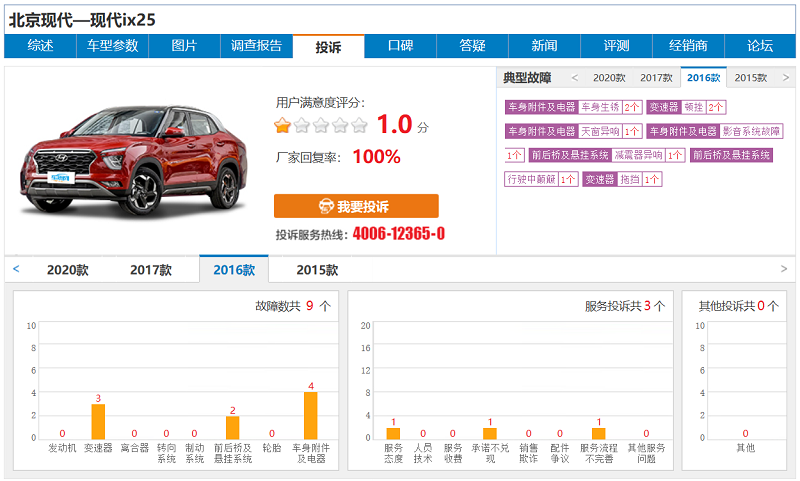Click the left arrow of the year tabs above charts

click(x=16, y=269)
